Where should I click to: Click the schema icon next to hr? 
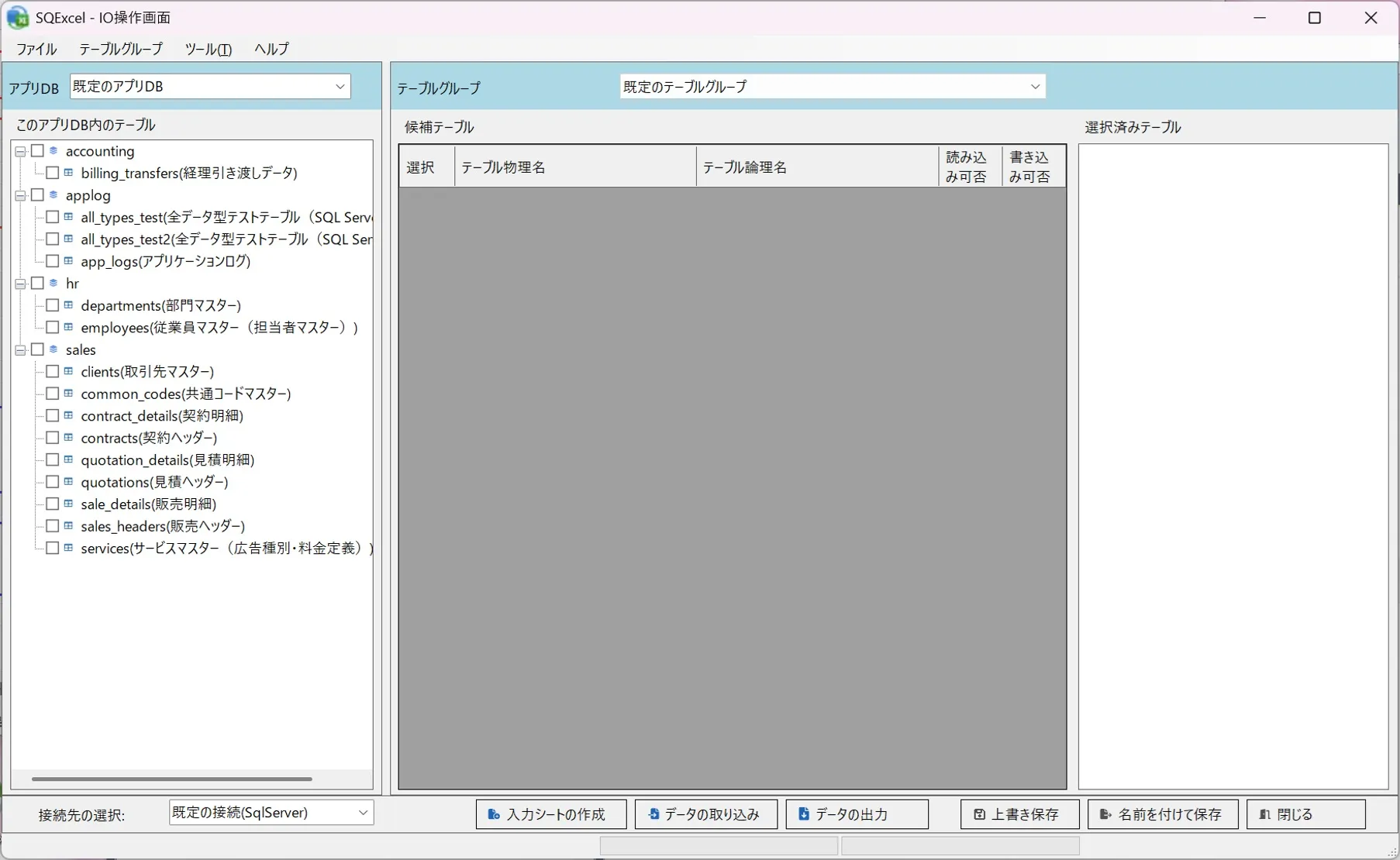(53, 284)
